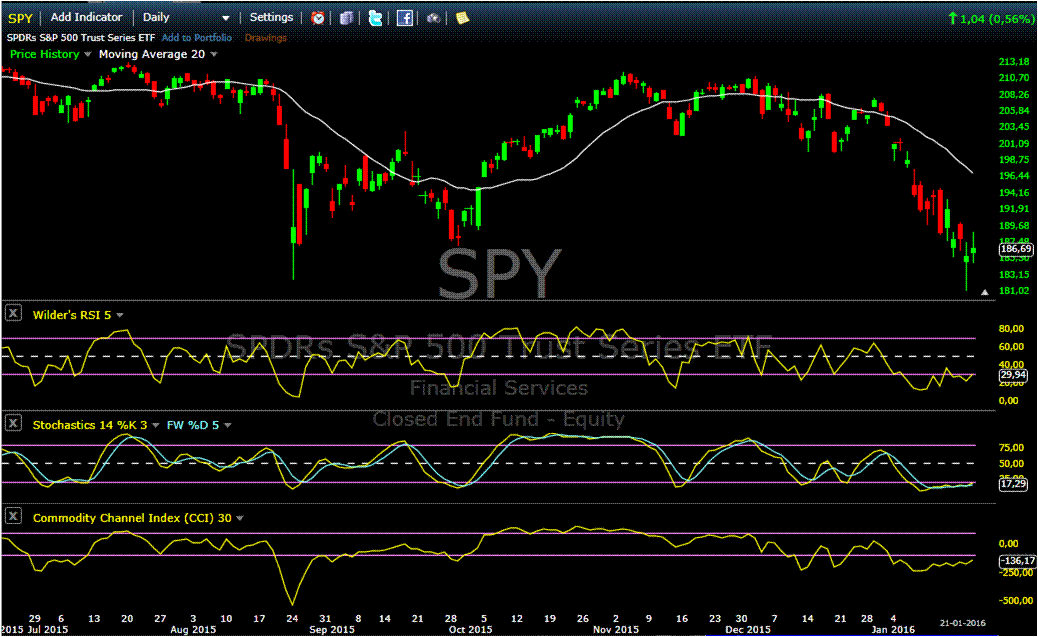1038x637 pixels.
Task: Open the yellow sticky note icon
Action: [x=462, y=18]
